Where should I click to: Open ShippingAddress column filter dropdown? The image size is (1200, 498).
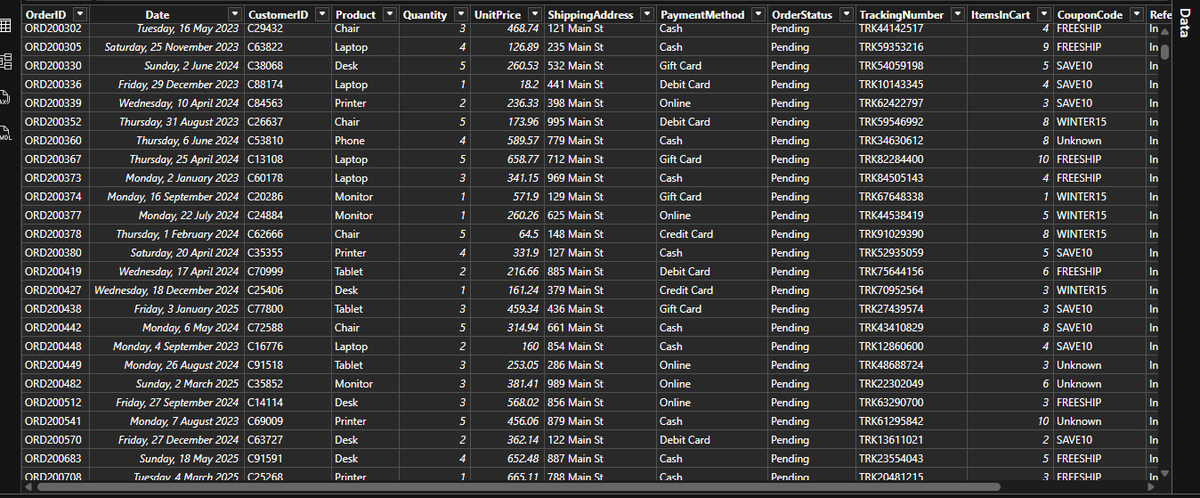point(646,15)
